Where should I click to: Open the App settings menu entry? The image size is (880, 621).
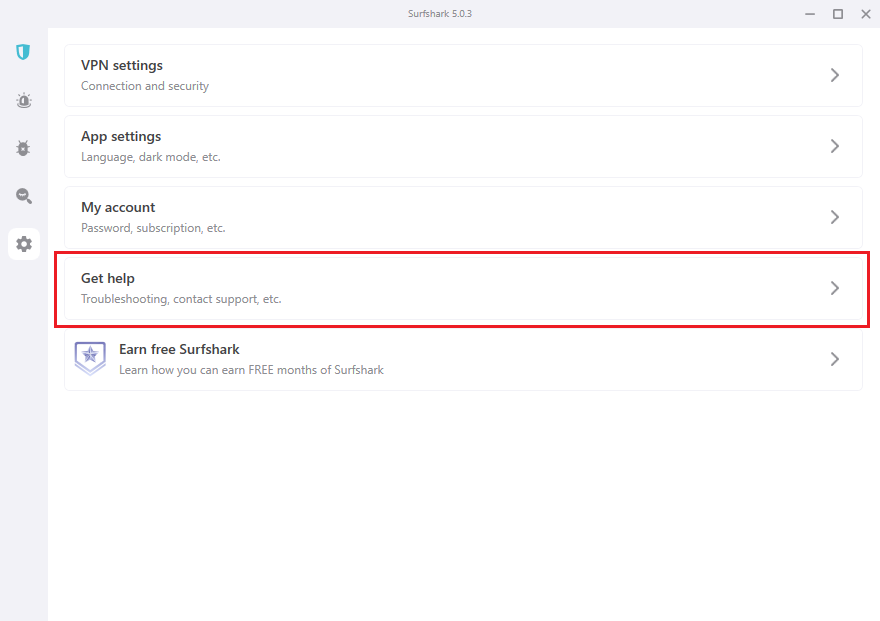pos(121,137)
